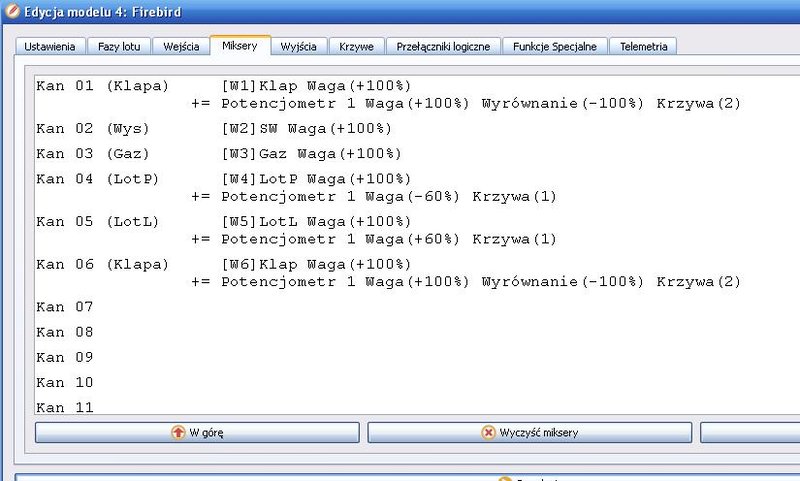Select Kan 05 [W5]LotL Waga(+100%) line
This screenshot has width=800, height=481.
(223, 221)
